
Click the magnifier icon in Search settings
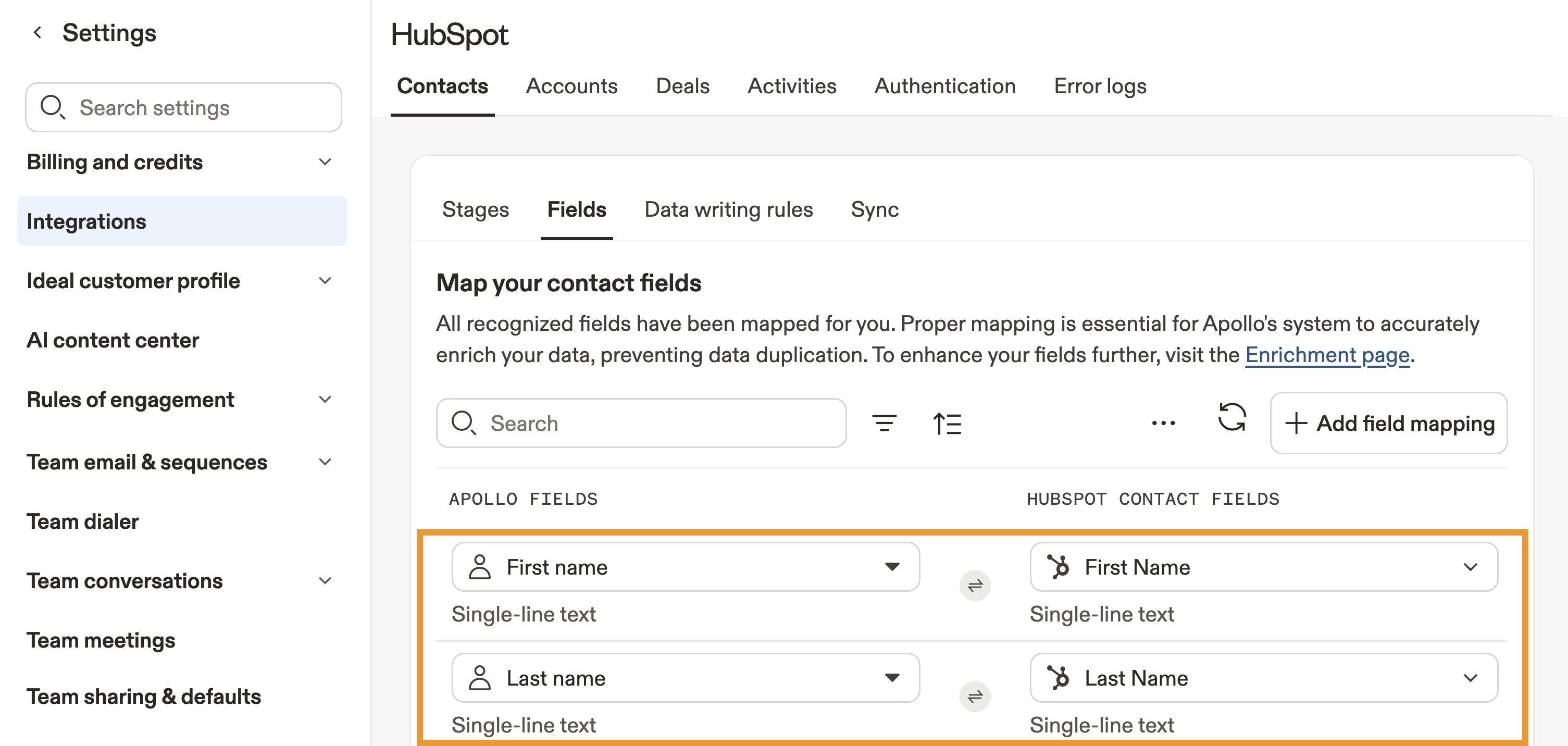52,107
